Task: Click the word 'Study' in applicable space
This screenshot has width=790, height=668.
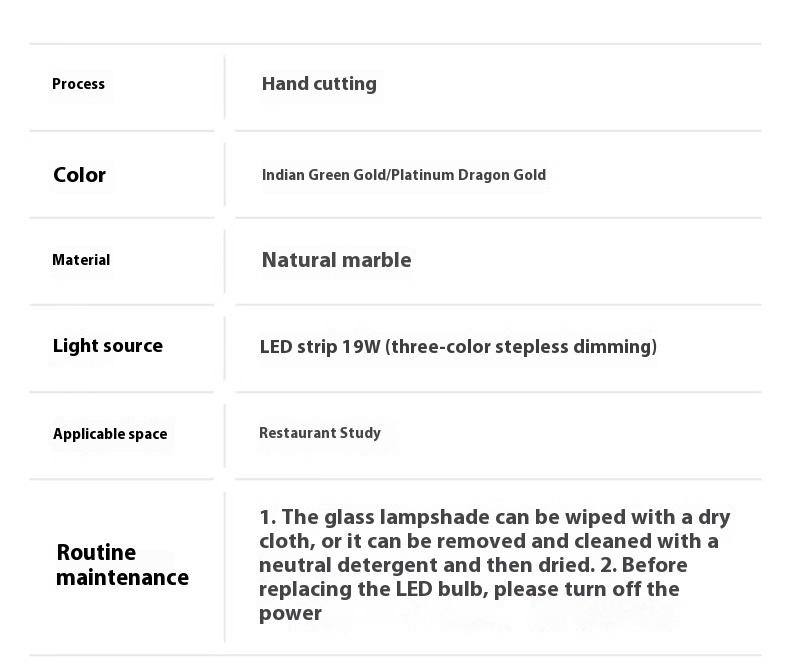Action: click(x=360, y=433)
